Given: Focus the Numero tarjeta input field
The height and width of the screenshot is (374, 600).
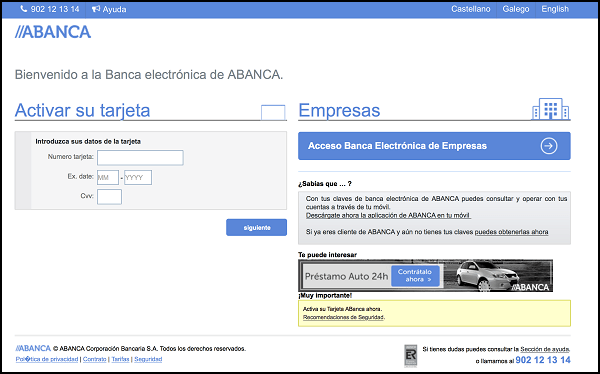Looking at the screenshot, I should point(140,158).
